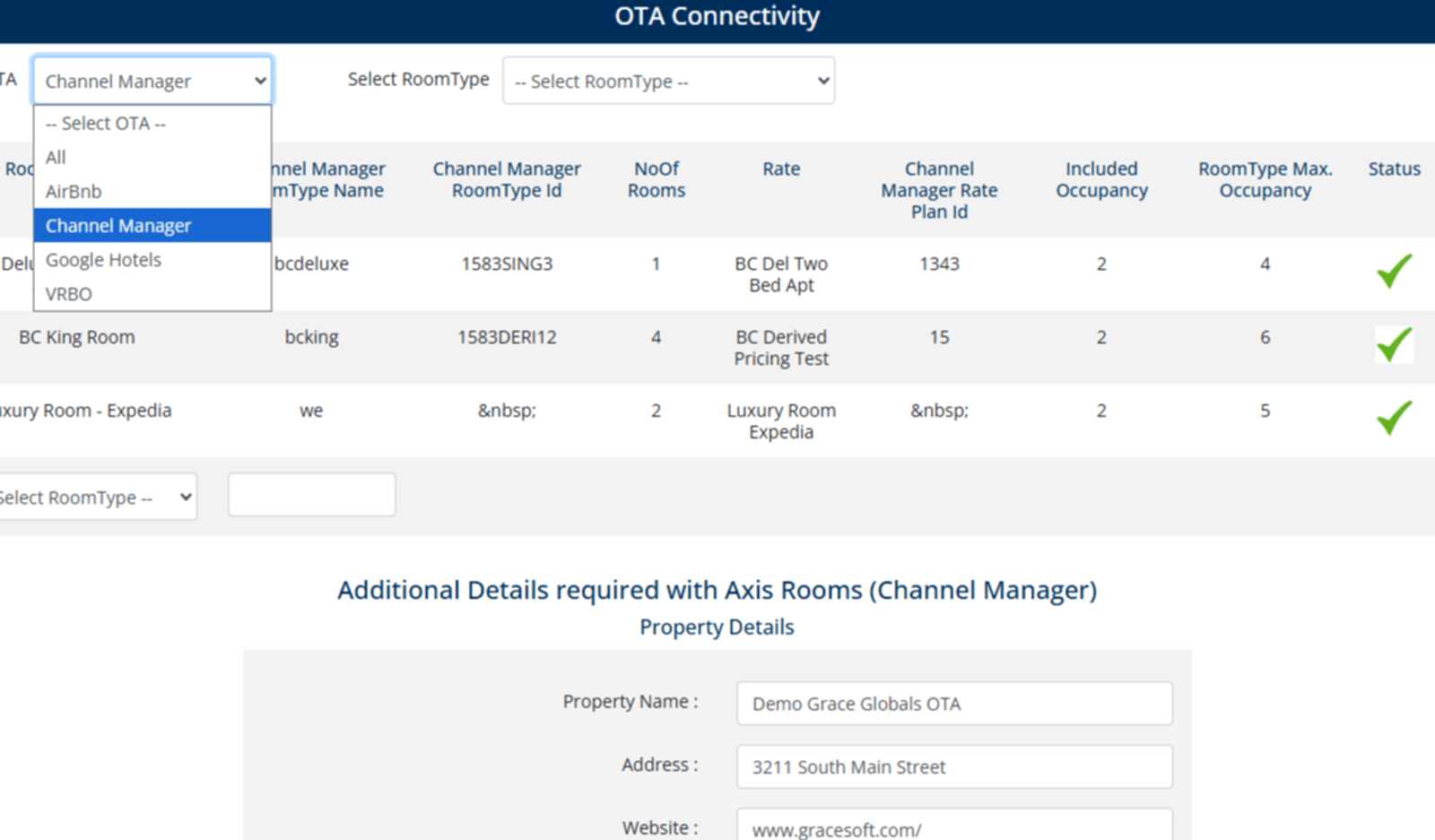Click the 'Luxury Room - Expedia' room name

pos(85,411)
